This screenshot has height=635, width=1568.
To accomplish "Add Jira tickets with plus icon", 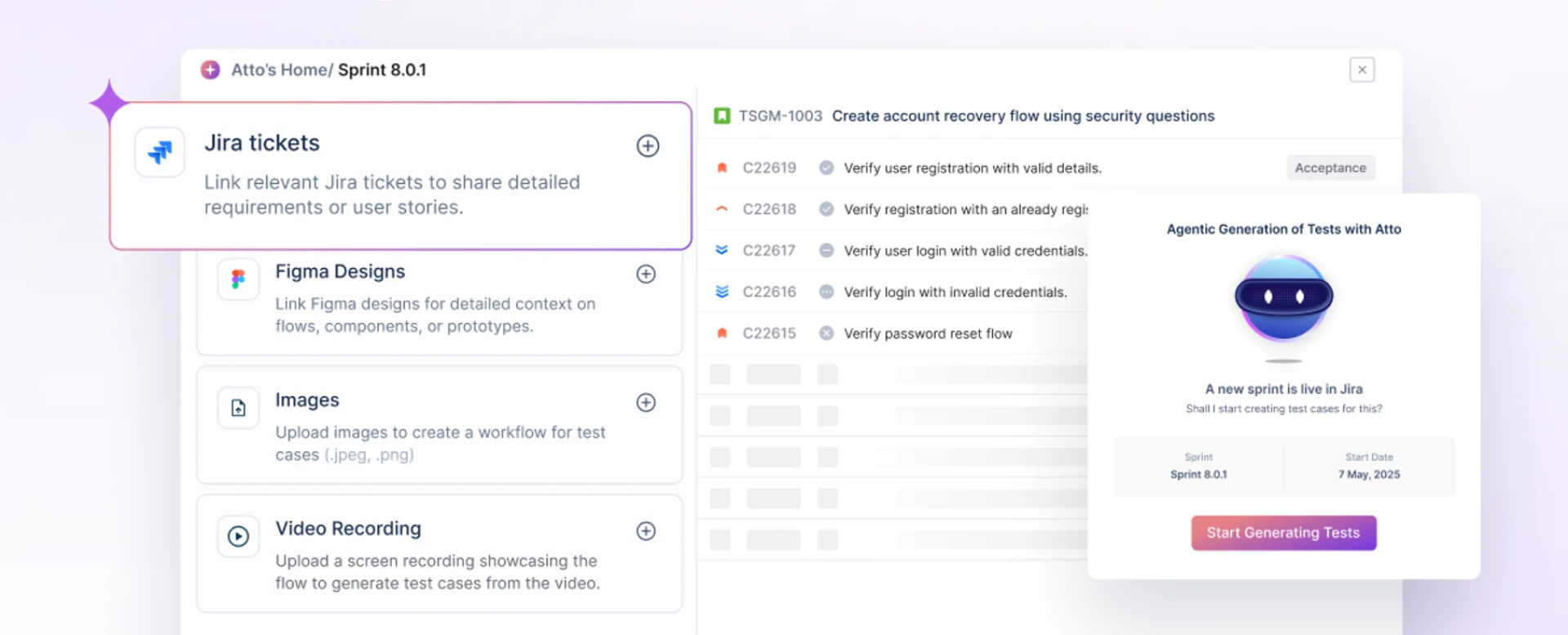I will tap(648, 146).
